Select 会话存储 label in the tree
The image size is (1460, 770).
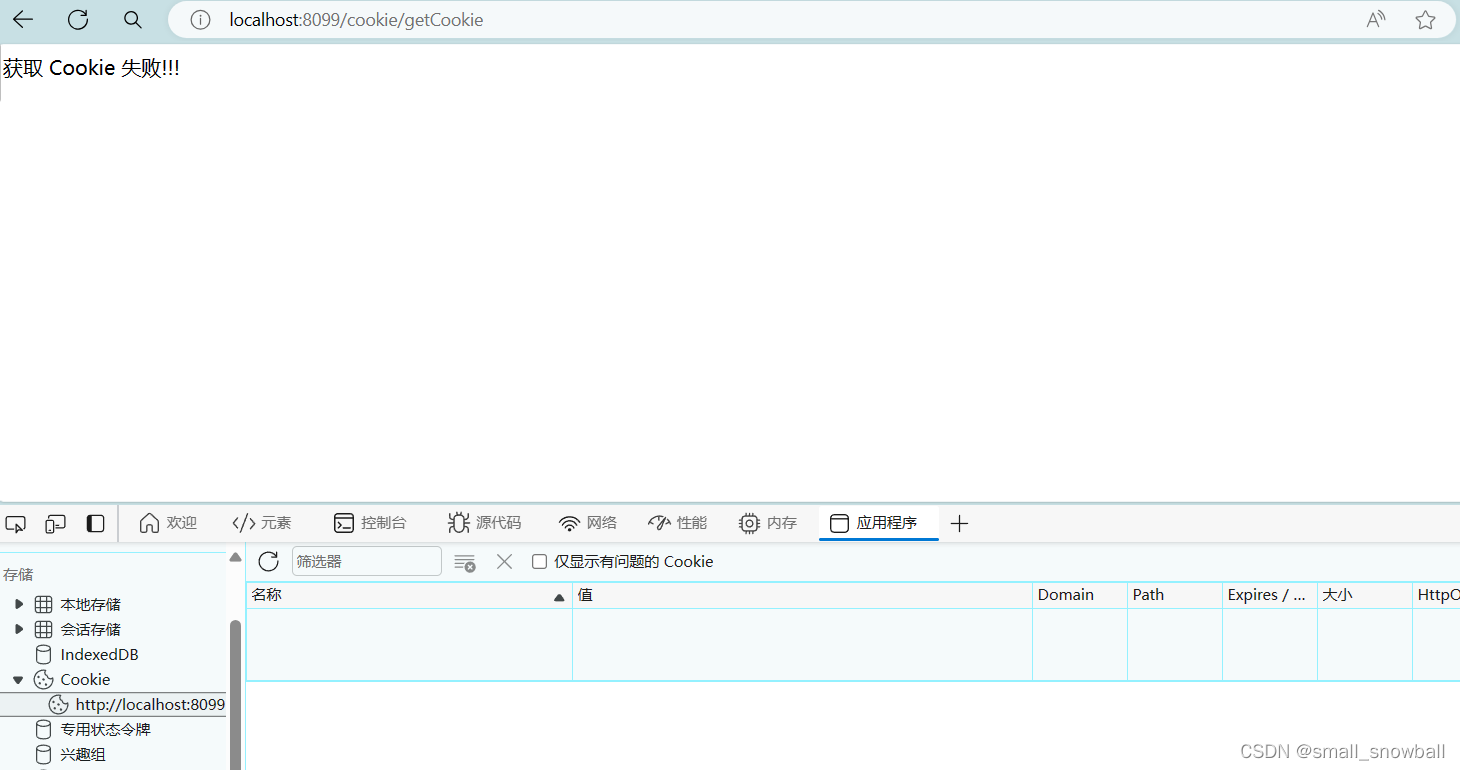pos(90,630)
